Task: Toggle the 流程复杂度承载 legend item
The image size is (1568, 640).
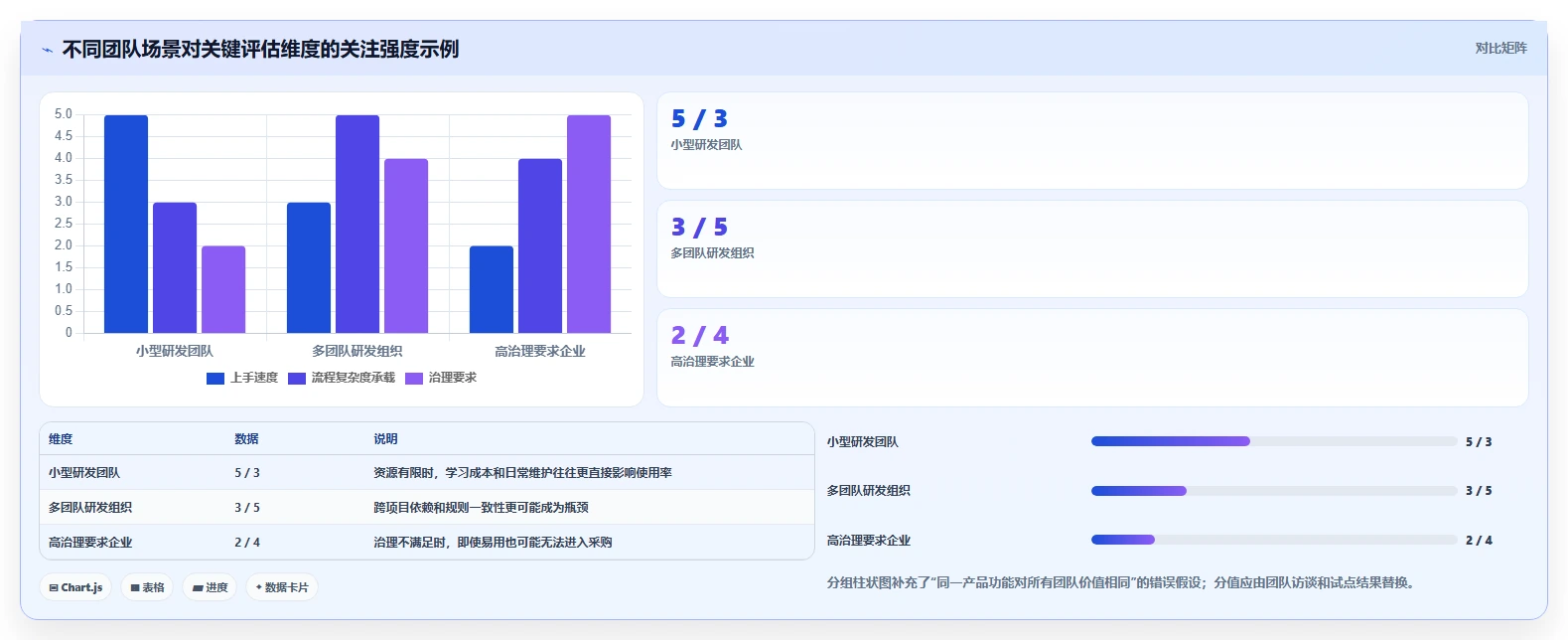Action: tap(342, 378)
